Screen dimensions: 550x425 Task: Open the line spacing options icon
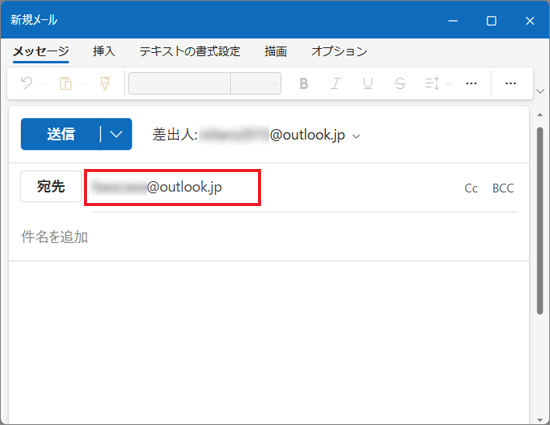(432, 83)
